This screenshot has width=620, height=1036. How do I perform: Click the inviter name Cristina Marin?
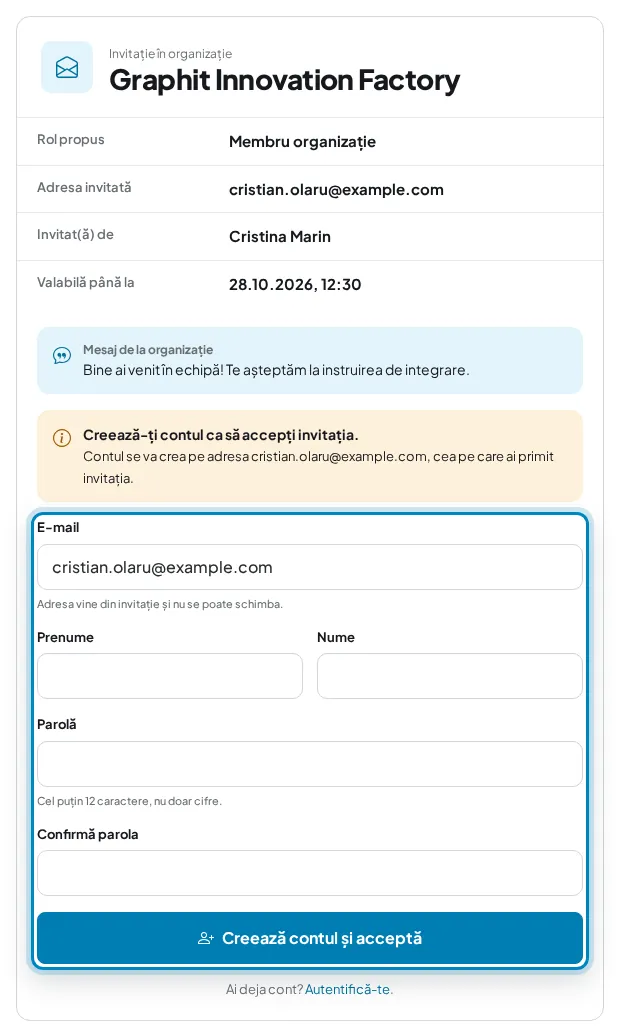(280, 237)
